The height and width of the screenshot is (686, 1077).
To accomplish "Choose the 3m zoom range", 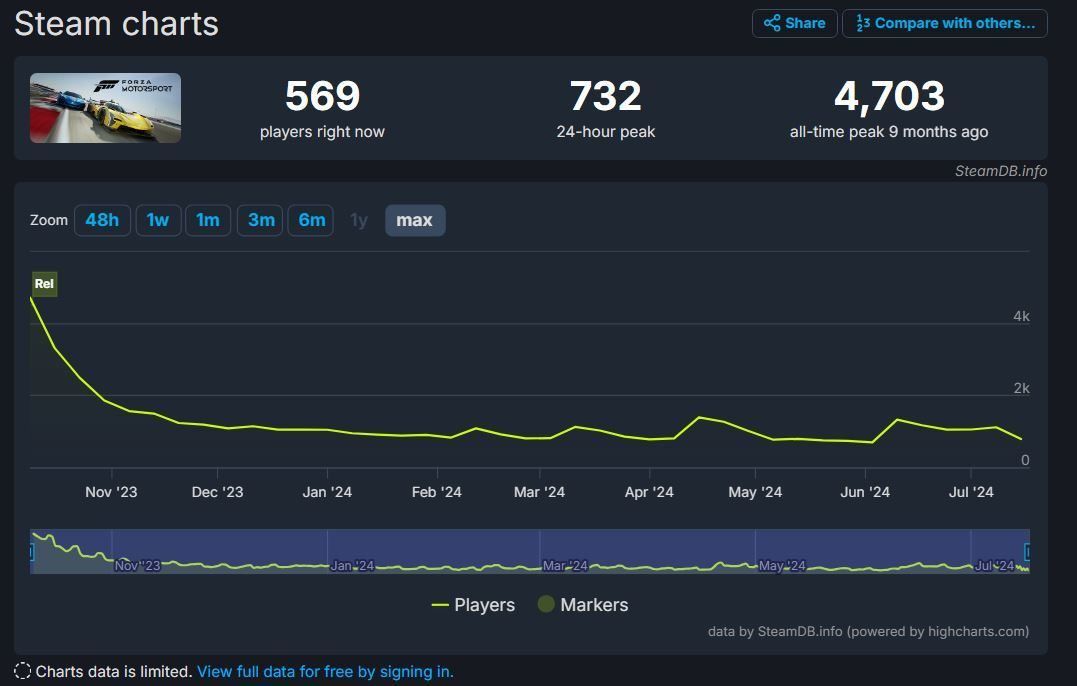I will pyautogui.click(x=260, y=220).
